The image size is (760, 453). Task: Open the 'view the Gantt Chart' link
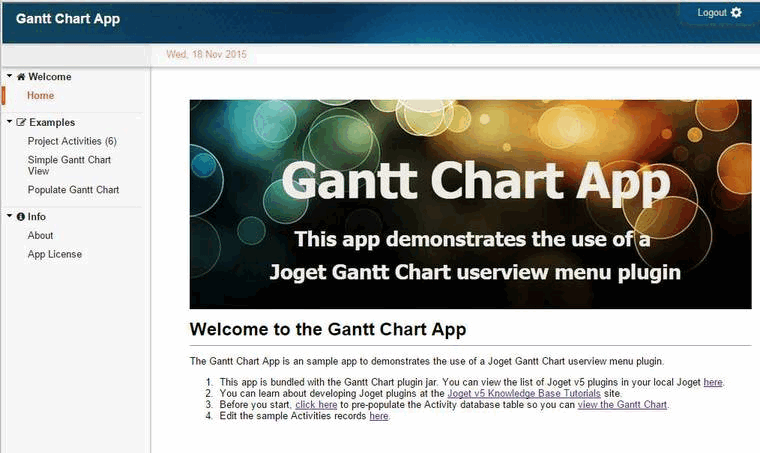pos(622,405)
